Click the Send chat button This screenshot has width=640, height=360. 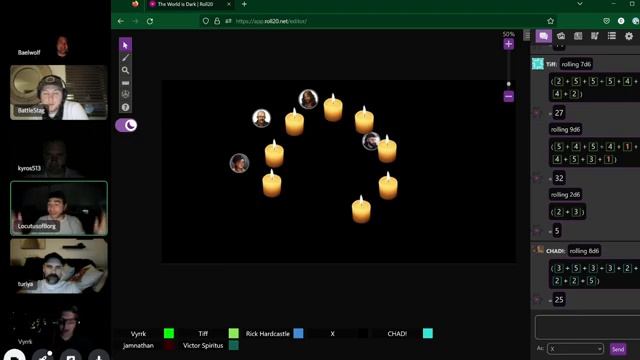(618, 349)
